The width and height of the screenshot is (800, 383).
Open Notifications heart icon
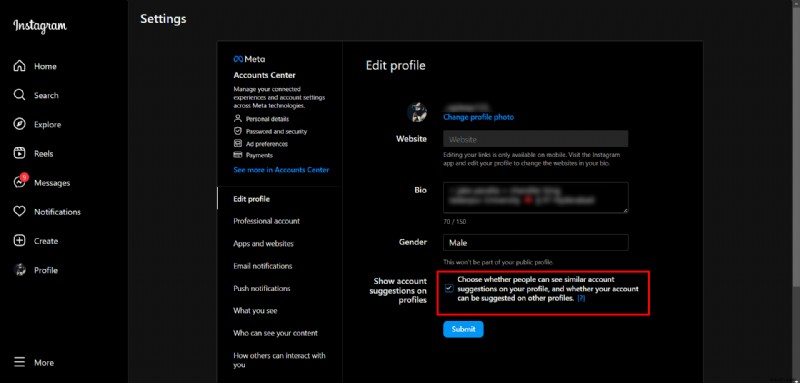point(19,212)
